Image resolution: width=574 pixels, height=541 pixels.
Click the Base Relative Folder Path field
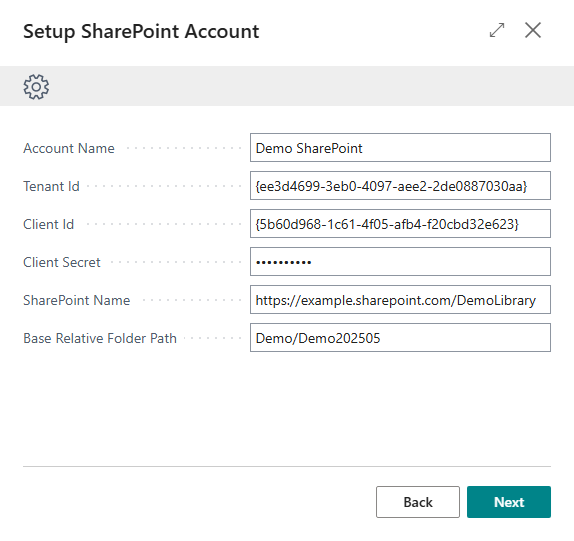tap(400, 338)
